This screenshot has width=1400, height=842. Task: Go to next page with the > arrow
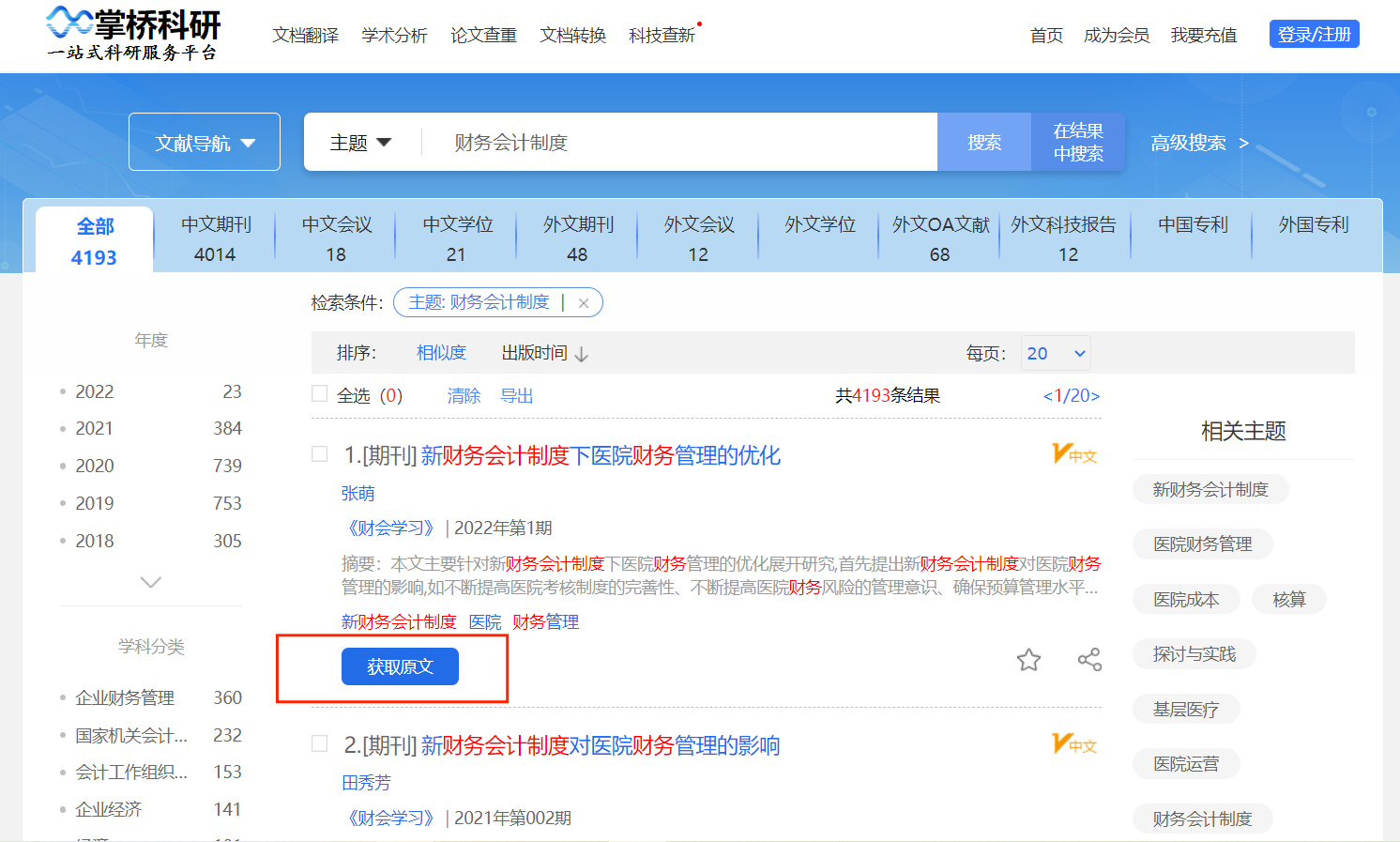1095,396
